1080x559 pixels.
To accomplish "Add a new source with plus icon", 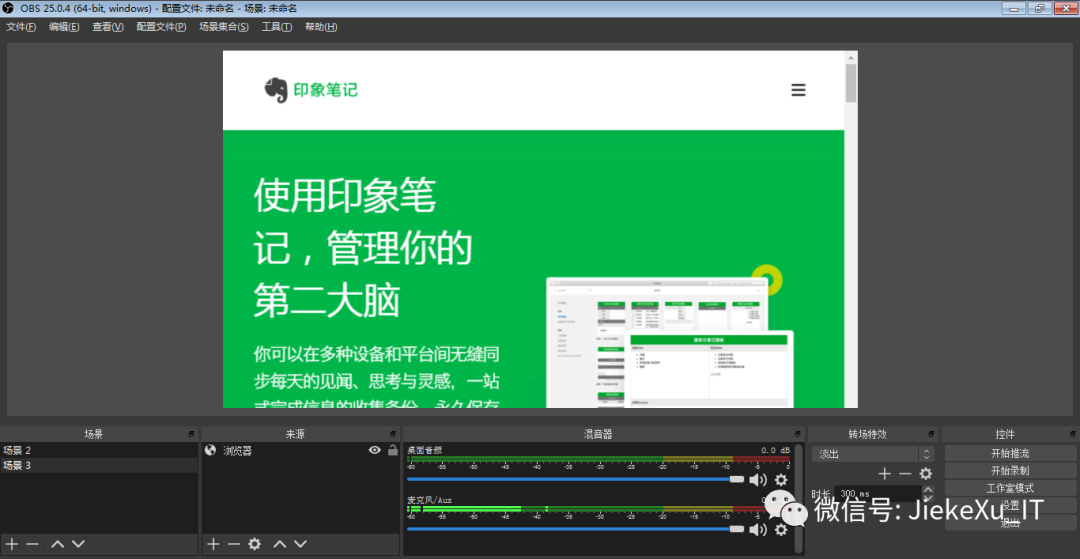I will (214, 544).
